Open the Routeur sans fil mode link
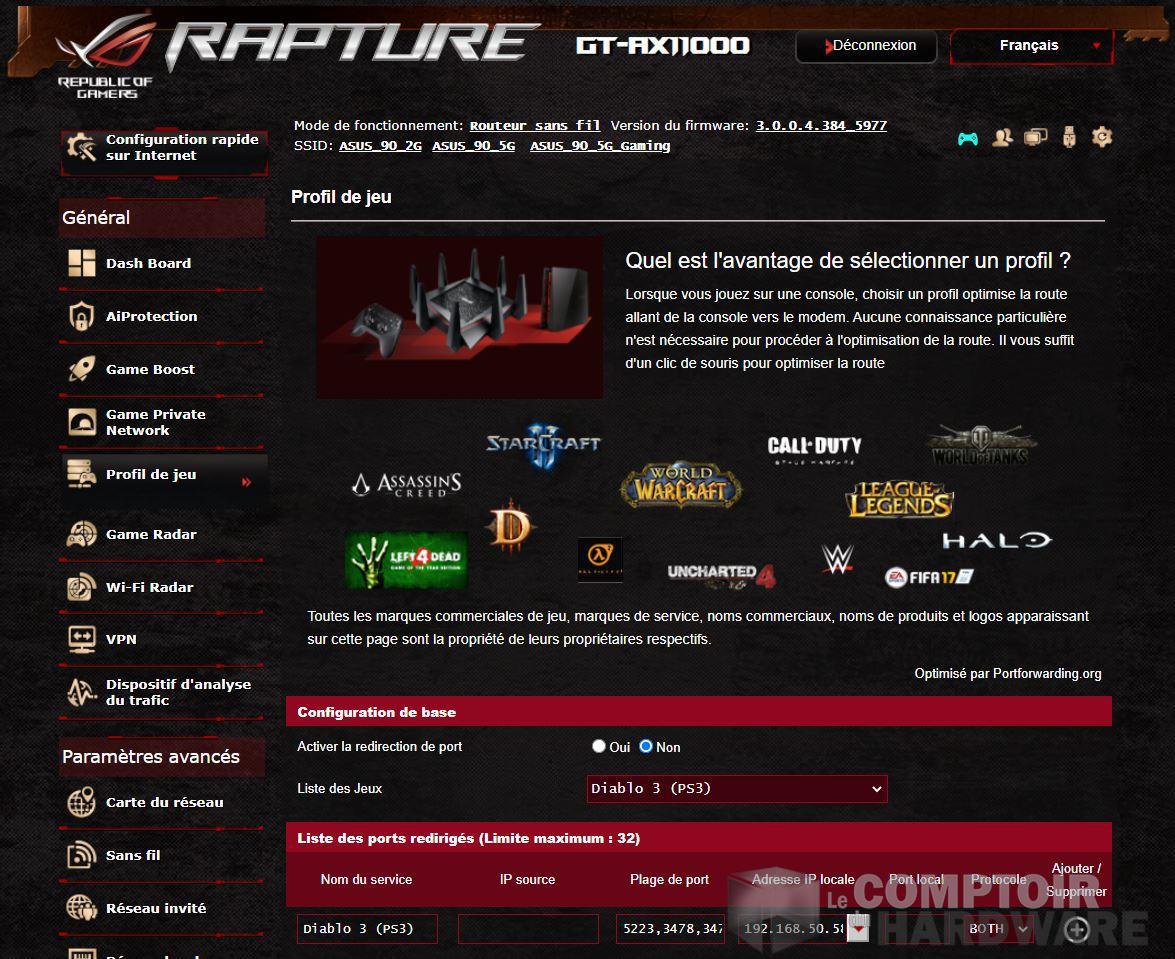The height and width of the screenshot is (959, 1175). pyautogui.click(x=535, y=126)
